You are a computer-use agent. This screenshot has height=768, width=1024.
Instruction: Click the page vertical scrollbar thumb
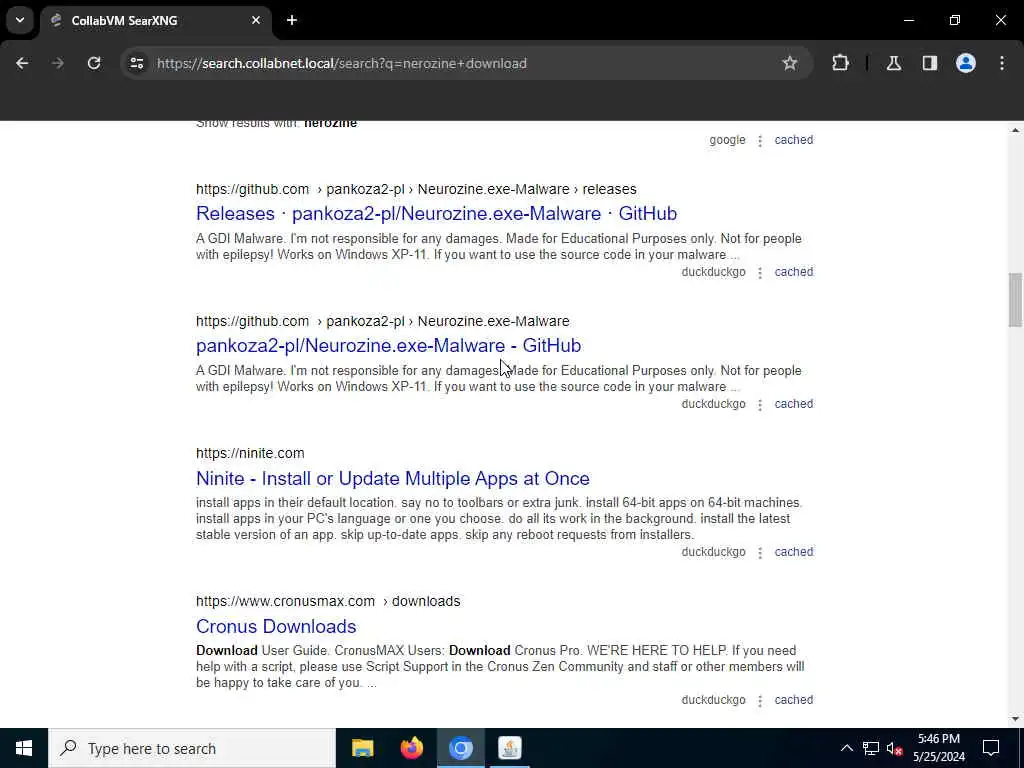pos(1015,300)
